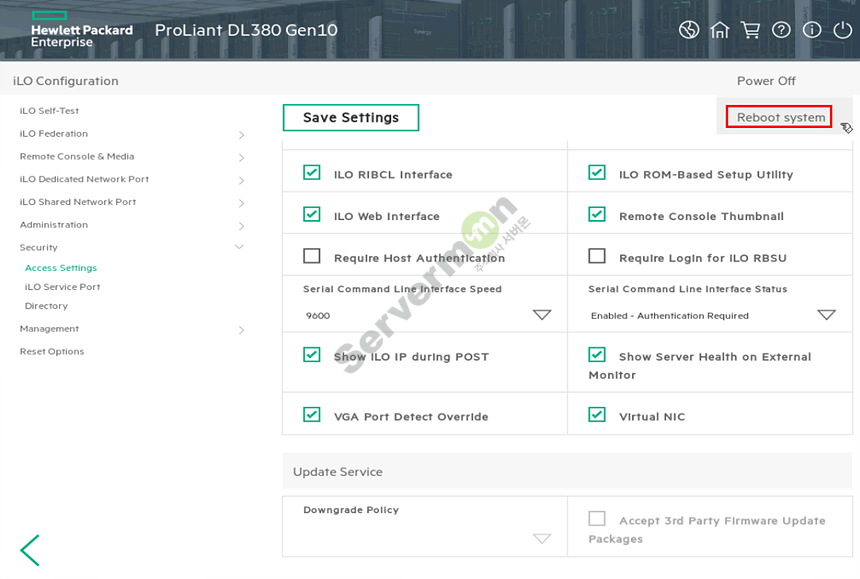Uncheck the iLO Web Interface checkbox
Viewport: 860px width, 579px height.
(312, 214)
